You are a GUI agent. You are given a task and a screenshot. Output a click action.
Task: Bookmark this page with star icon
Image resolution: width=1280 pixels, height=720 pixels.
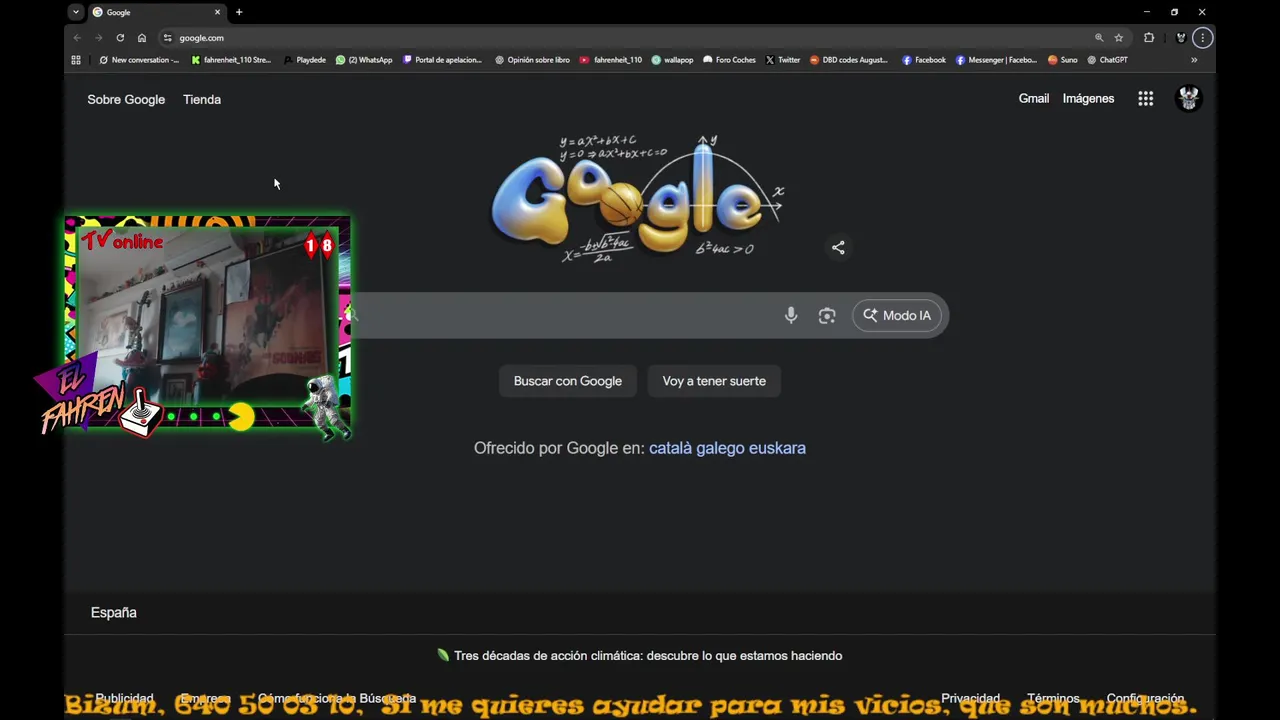coord(1119,38)
